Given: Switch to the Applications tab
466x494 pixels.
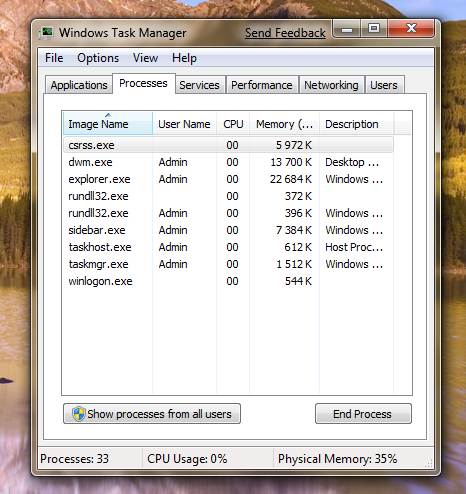Looking at the screenshot, I should pos(79,85).
